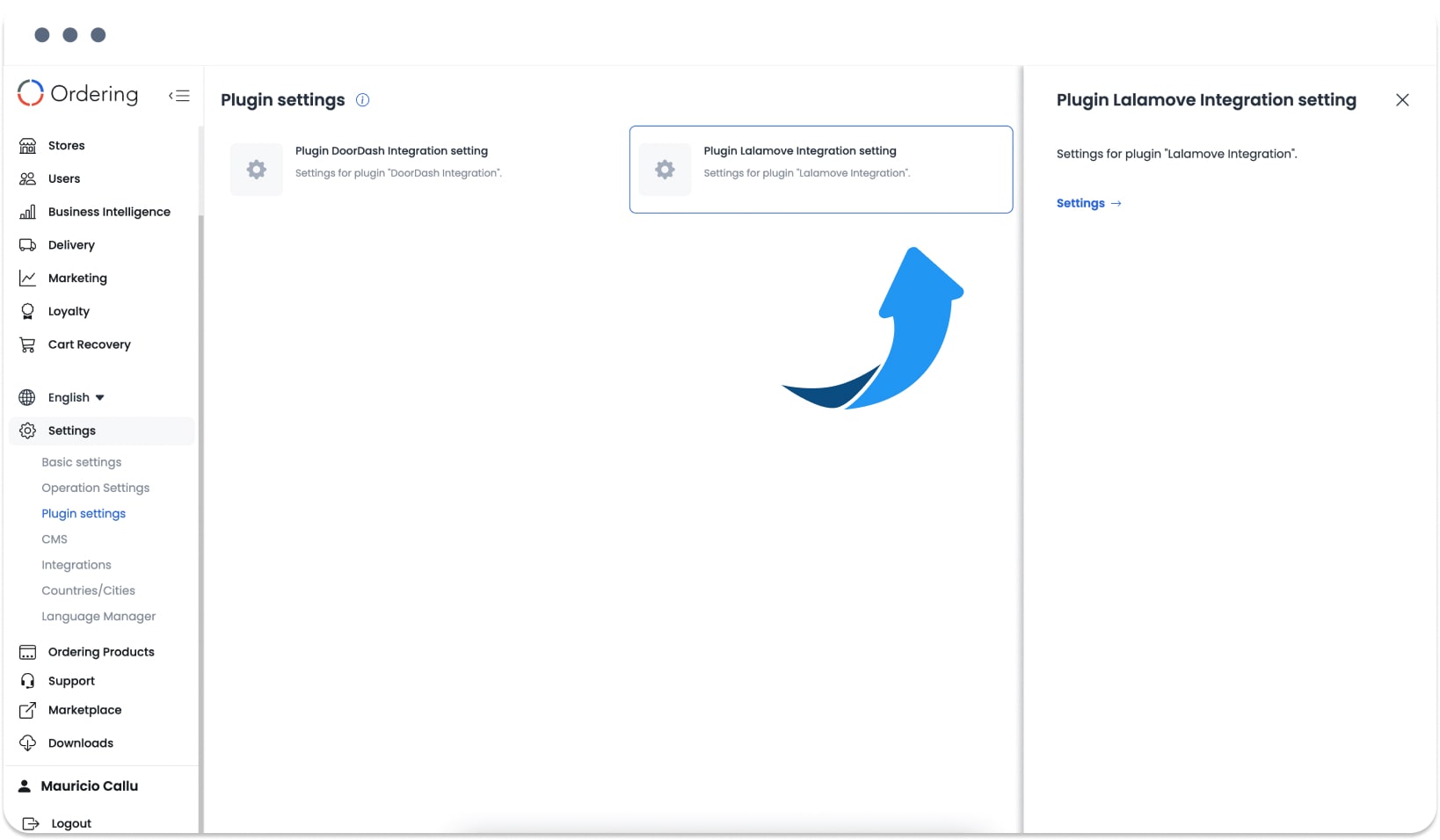Open Integrations submenu item

(76, 565)
